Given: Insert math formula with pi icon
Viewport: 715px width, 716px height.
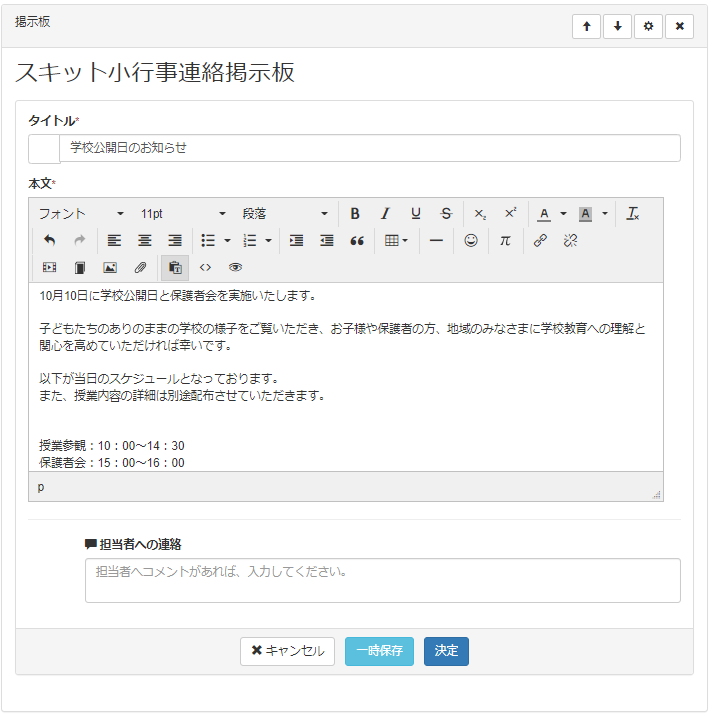Looking at the screenshot, I should (x=505, y=241).
